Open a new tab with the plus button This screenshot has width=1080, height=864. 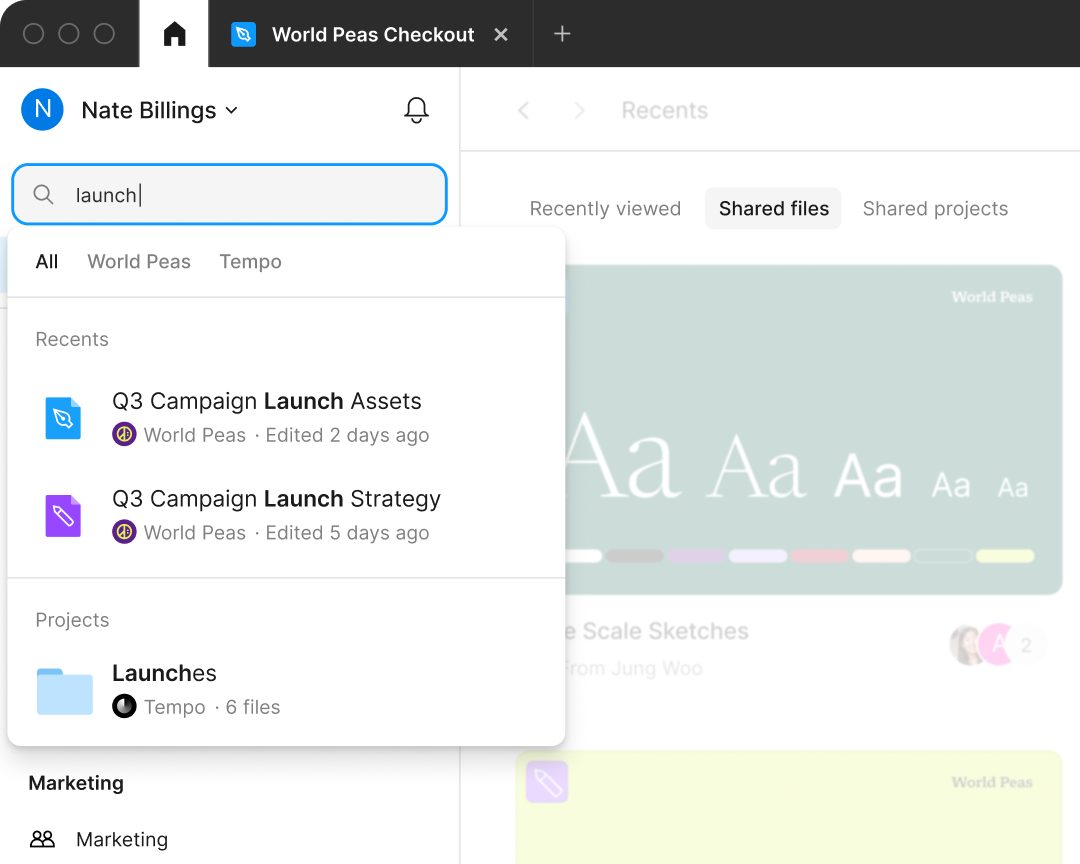click(562, 33)
